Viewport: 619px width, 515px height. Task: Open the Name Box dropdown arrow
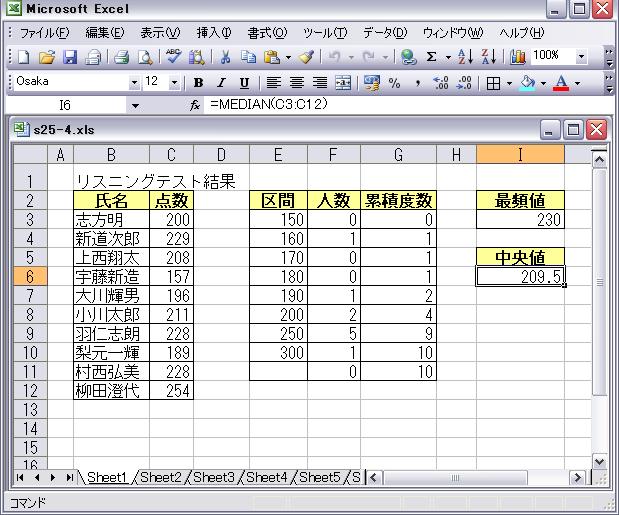coord(135,105)
